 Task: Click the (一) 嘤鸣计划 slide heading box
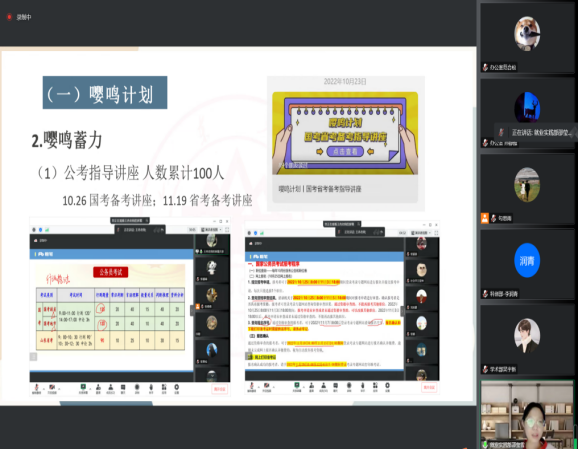(105, 93)
